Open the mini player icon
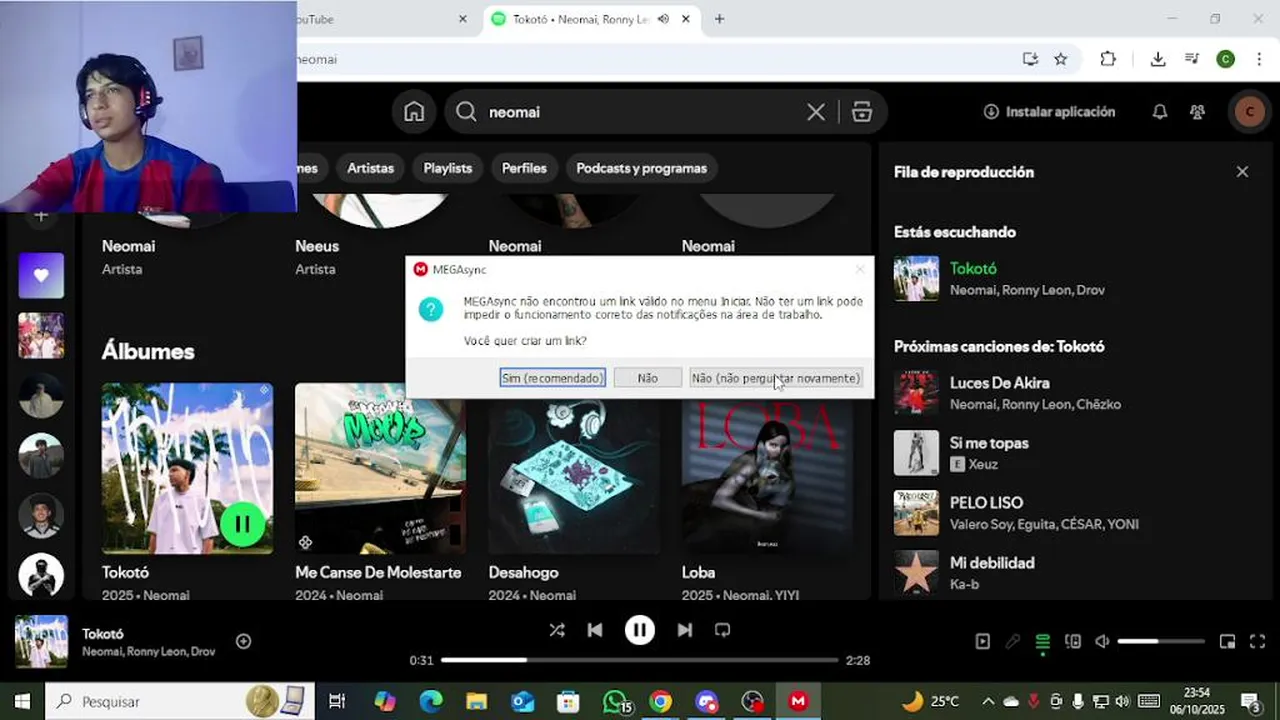The image size is (1280, 720). (x=1228, y=642)
